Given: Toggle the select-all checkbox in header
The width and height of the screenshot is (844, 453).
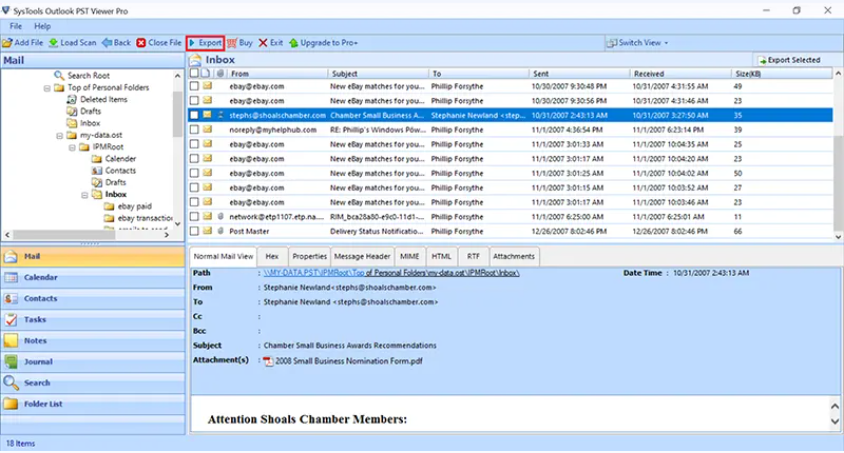Looking at the screenshot, I should tap(194, 73).
